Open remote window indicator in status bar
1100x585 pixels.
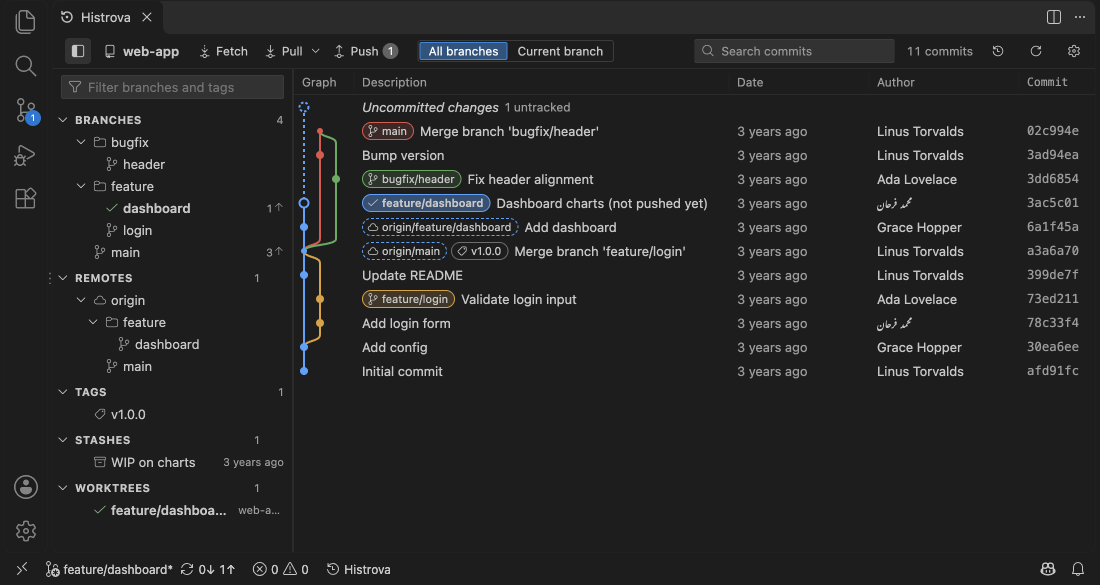click(x=22, y=569)
